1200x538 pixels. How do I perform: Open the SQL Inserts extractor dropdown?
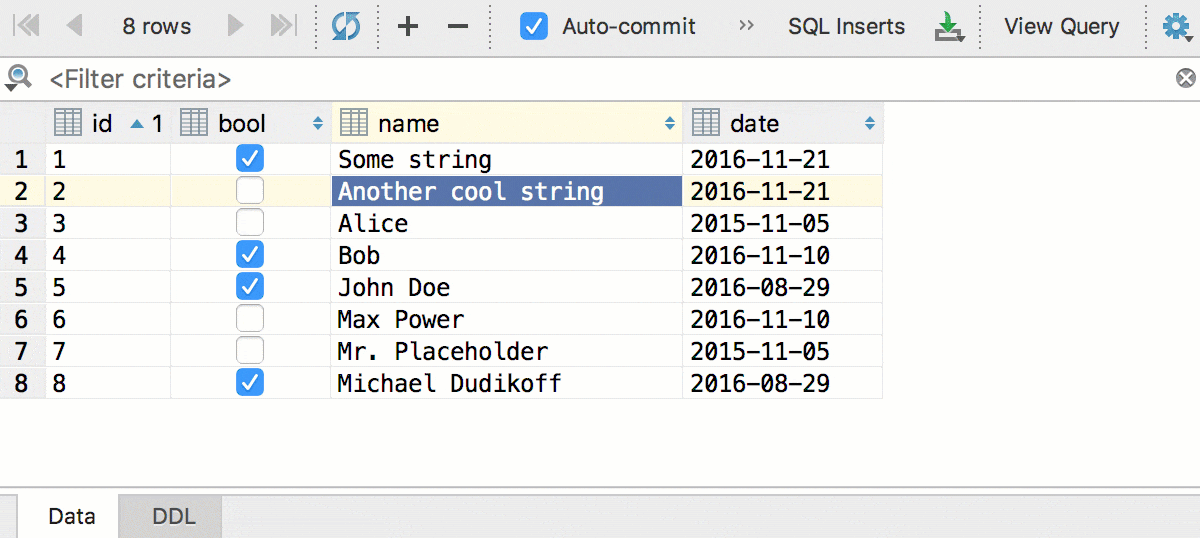[x=846, y=26]
